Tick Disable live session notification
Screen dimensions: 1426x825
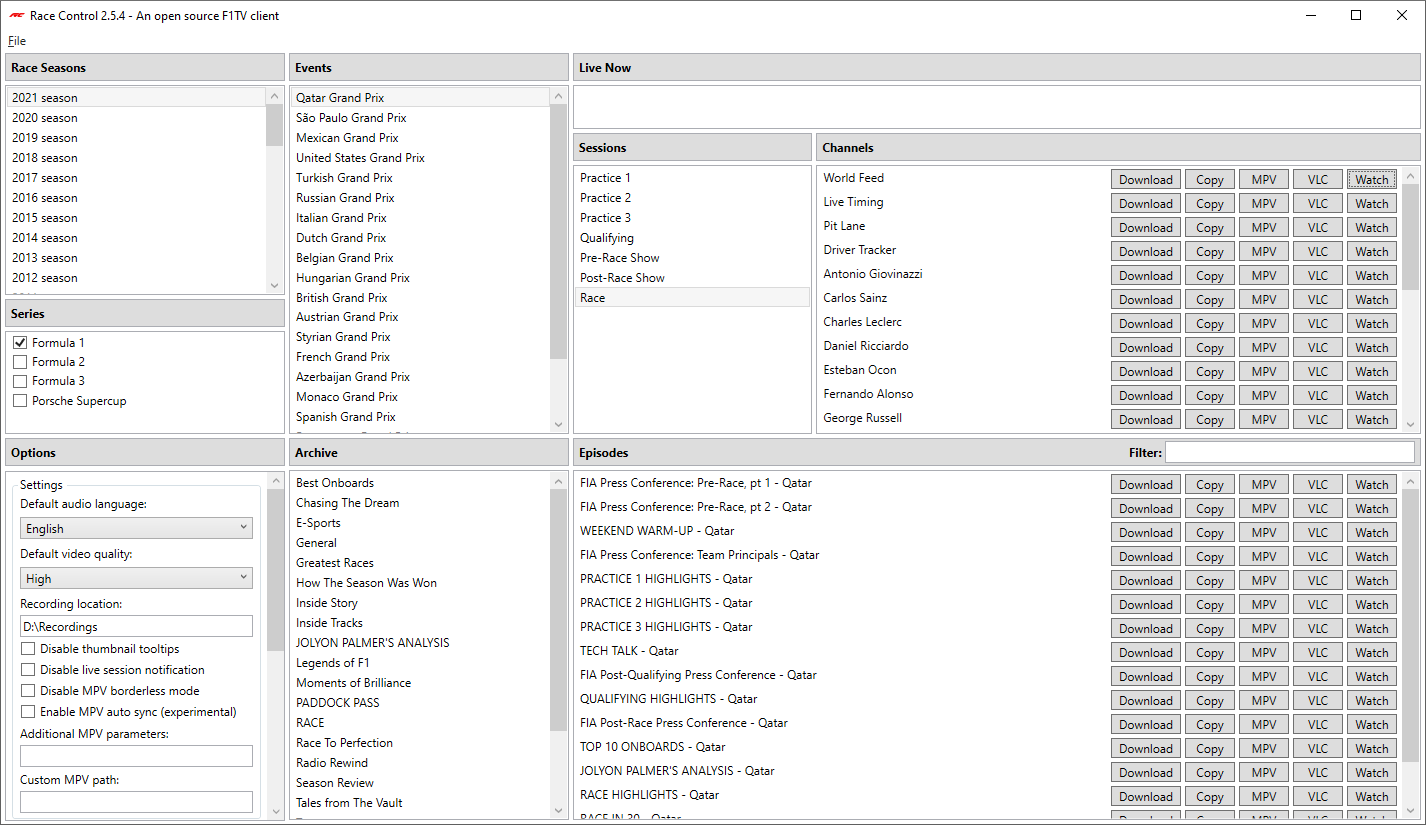[x=28, y=670]
